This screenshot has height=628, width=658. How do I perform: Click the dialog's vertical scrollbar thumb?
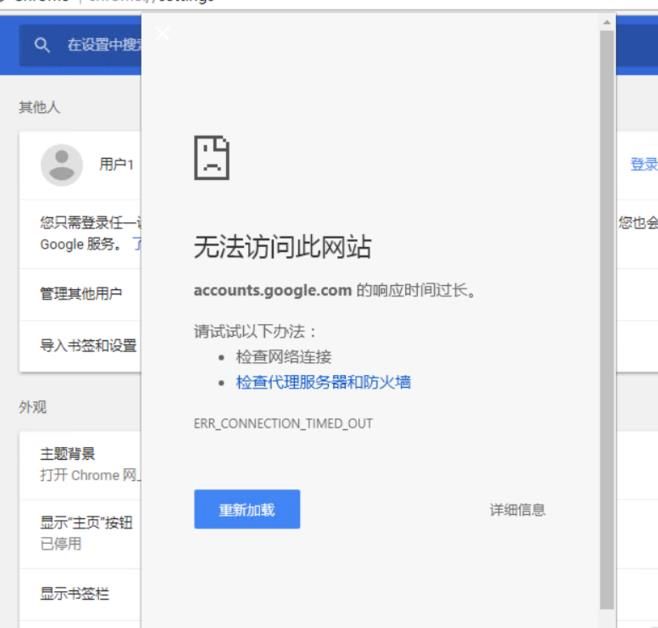[606, 320]
